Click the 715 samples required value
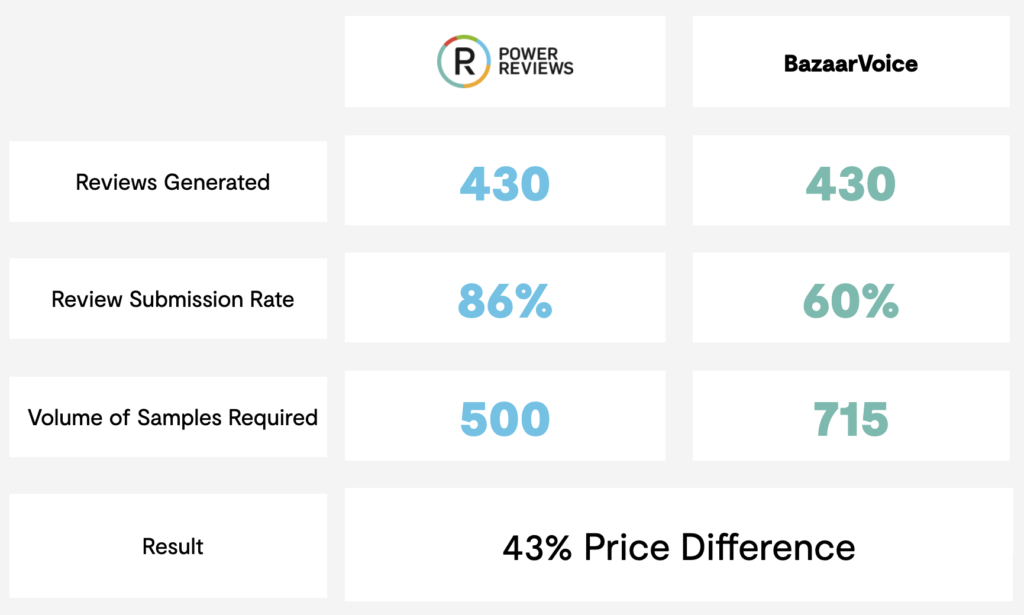 [850, 418]
